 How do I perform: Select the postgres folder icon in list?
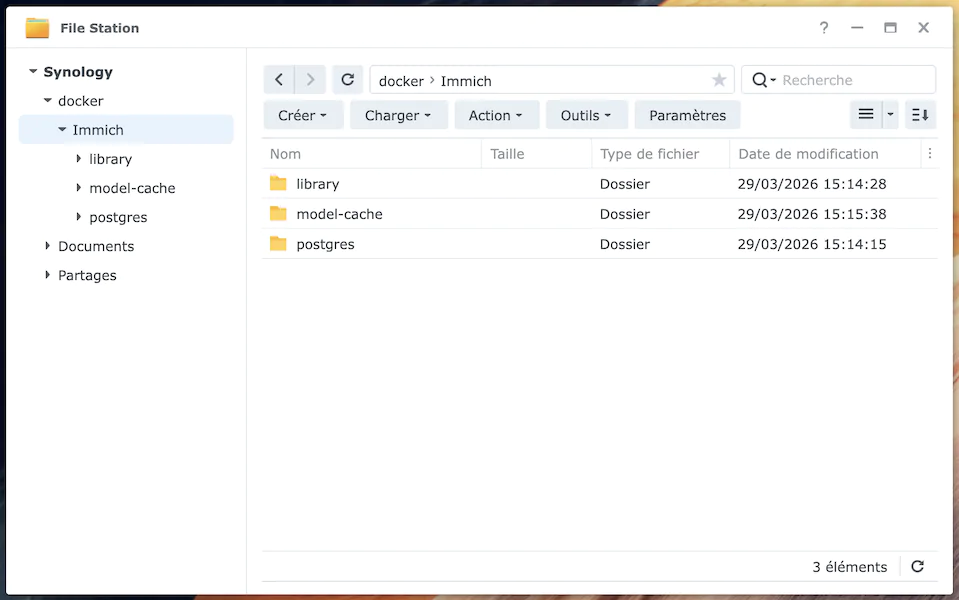click(x=278, y=243)
